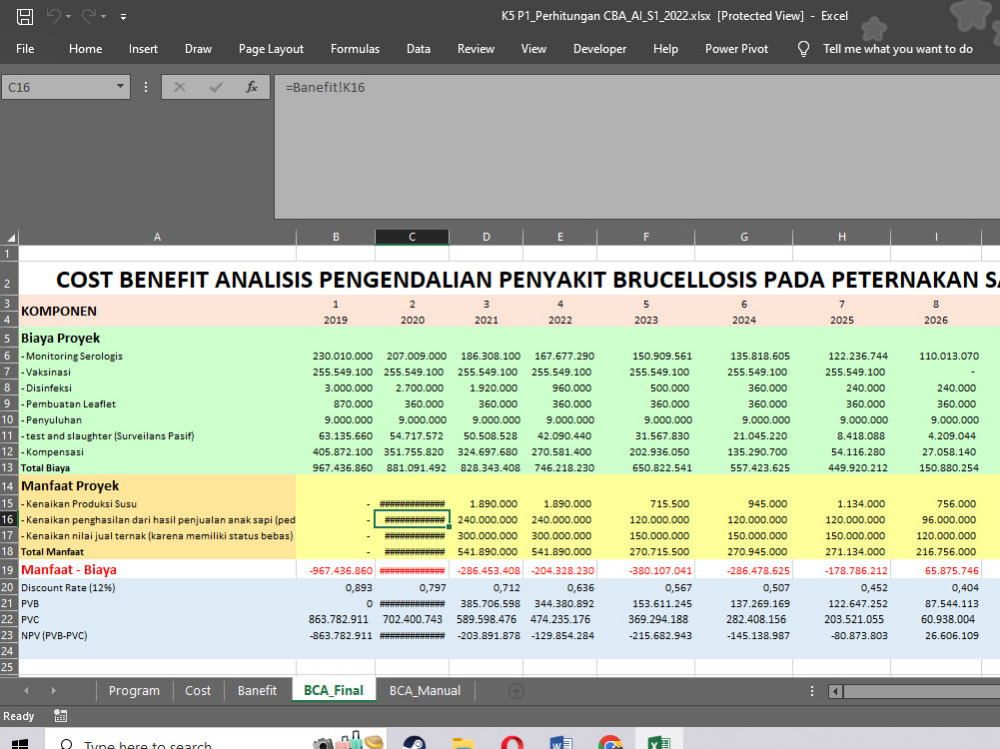1000x749 pixels.
Task: Switch to the Banefit sheet tab
Action: (x=257, y=690)
